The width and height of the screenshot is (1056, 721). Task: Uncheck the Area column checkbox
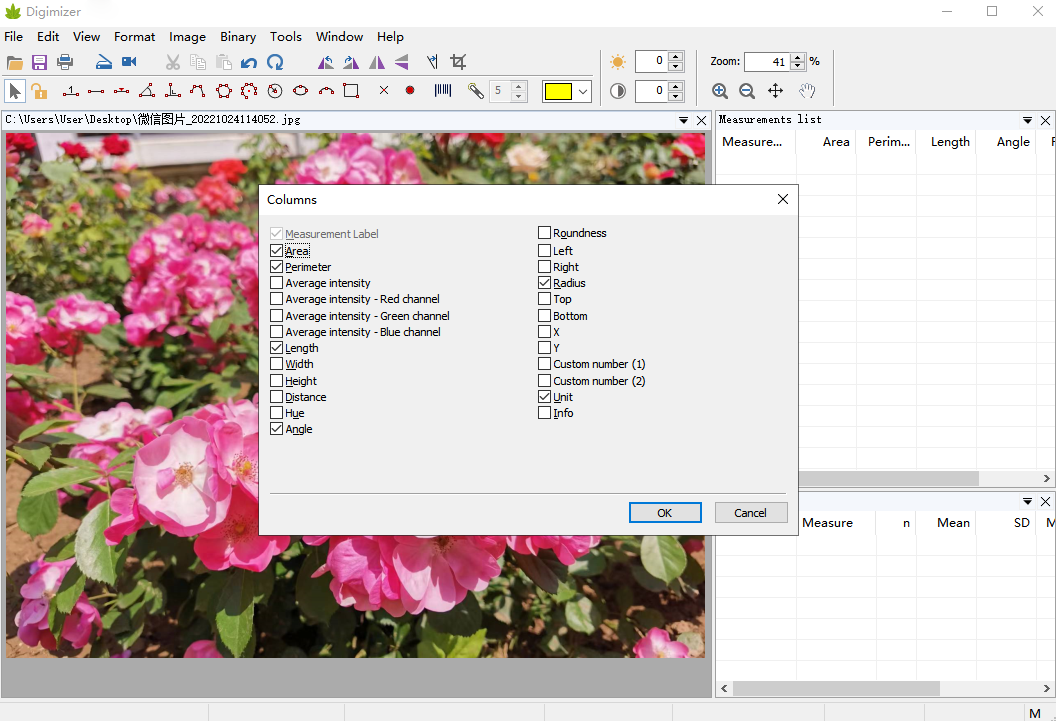tap(276, 251)
